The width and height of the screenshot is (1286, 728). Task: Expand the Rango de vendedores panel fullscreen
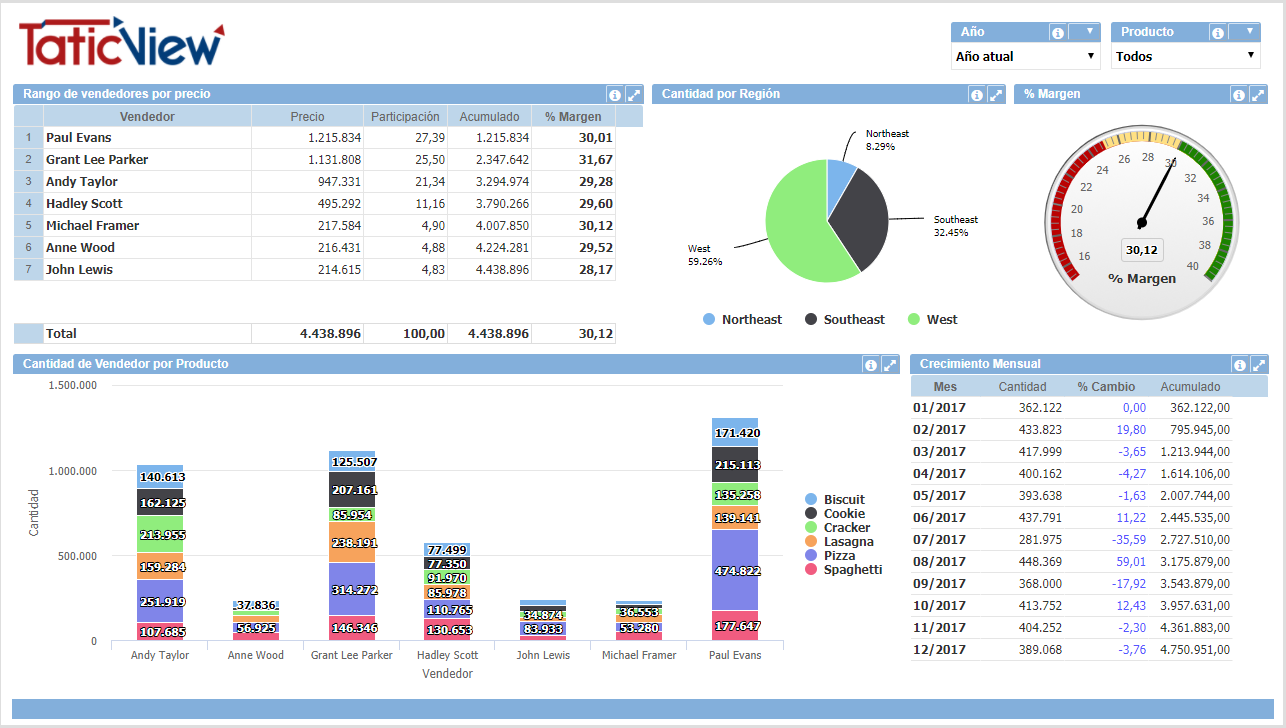point(634,95)
